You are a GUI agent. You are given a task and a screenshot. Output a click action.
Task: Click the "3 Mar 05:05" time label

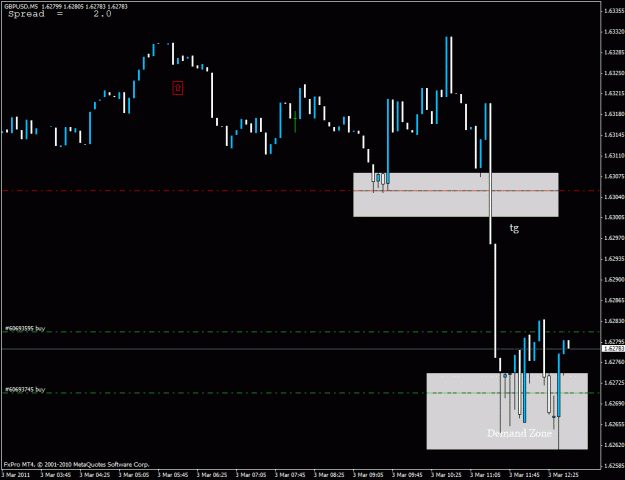(x=134, y=475)
